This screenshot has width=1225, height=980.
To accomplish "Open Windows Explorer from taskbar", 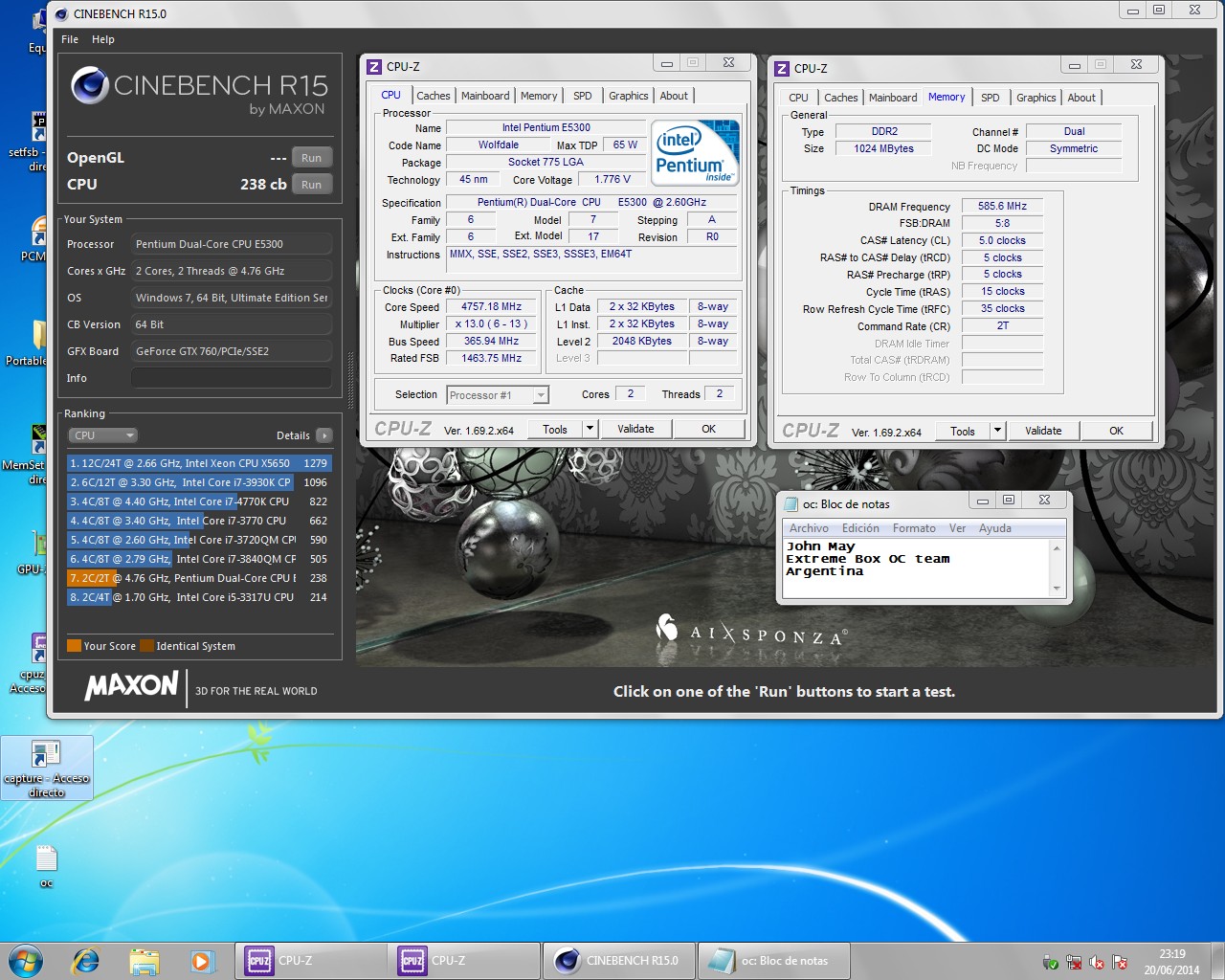I will point(144,960).
